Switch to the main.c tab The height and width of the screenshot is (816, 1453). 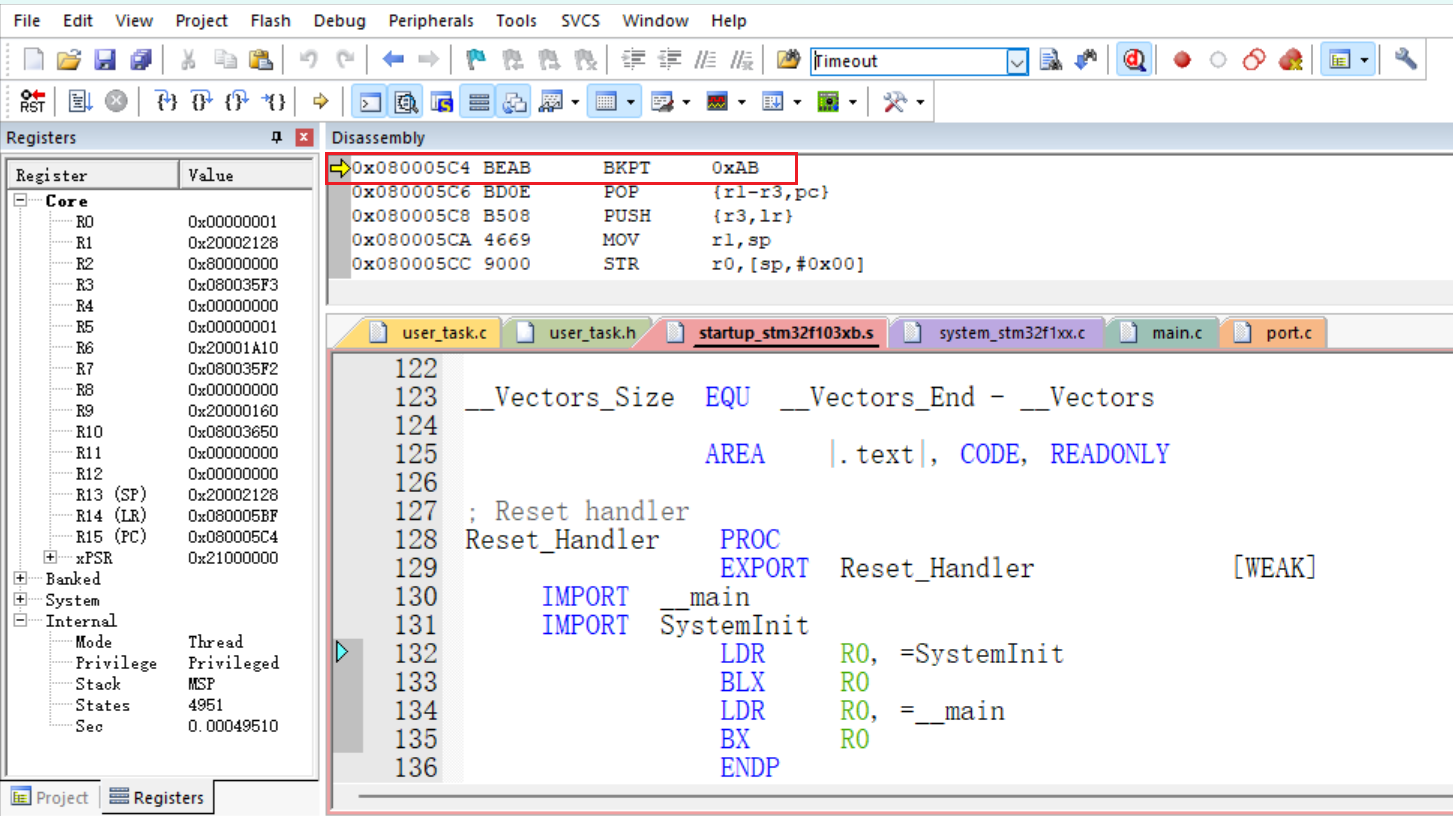tap(1175, 333)
